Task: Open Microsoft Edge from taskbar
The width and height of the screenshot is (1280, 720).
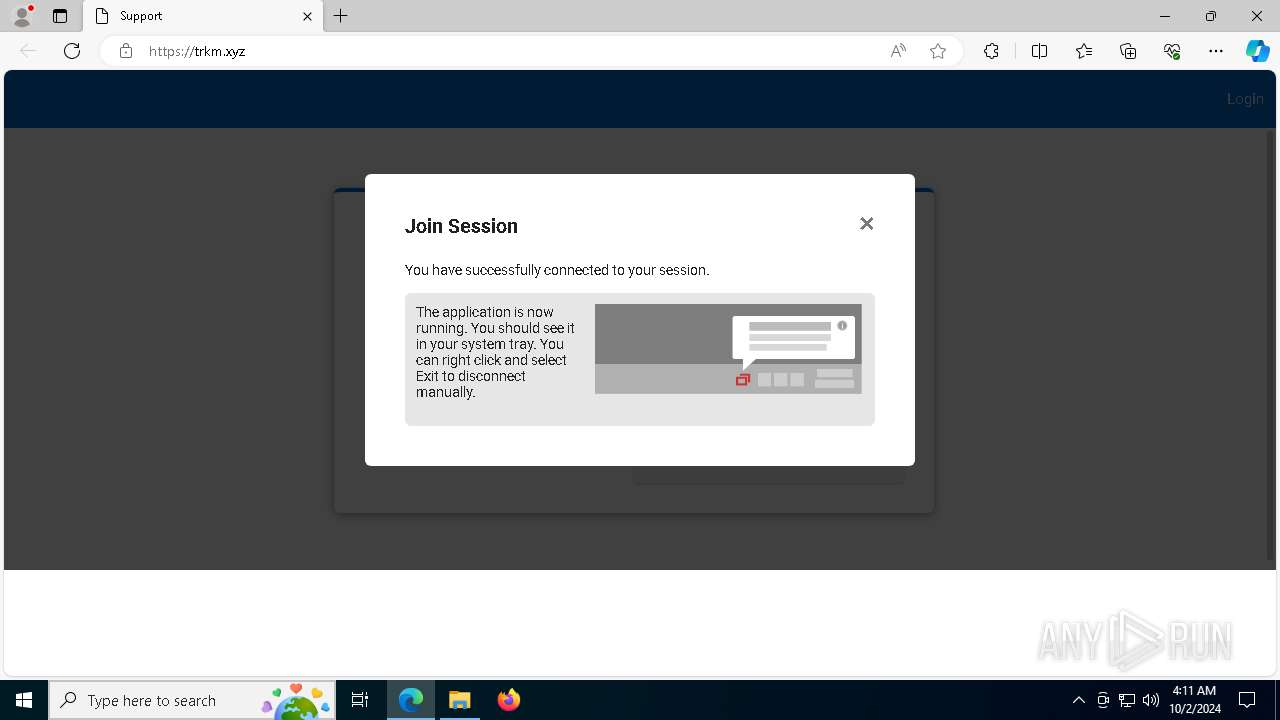Action: tap(411, 700)
